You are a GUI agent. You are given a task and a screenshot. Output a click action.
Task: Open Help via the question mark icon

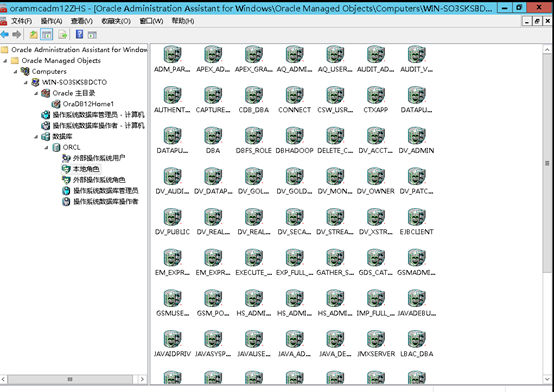point(79,34)
